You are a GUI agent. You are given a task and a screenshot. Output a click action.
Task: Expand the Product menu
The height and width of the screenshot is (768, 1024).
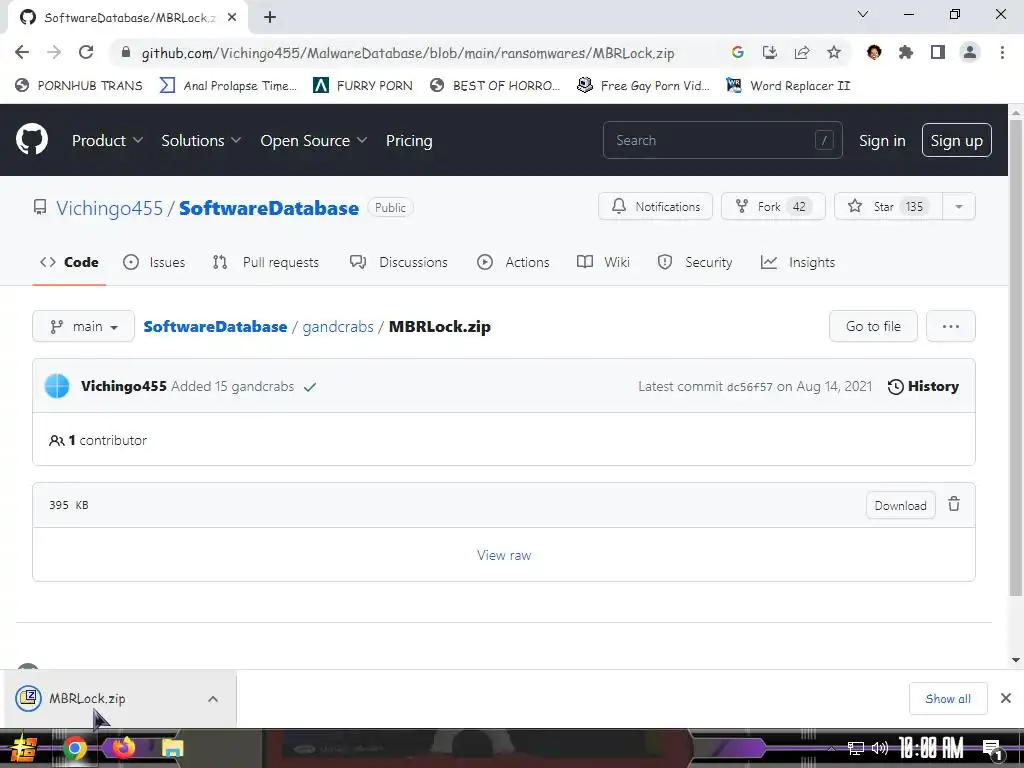(107, 140)
